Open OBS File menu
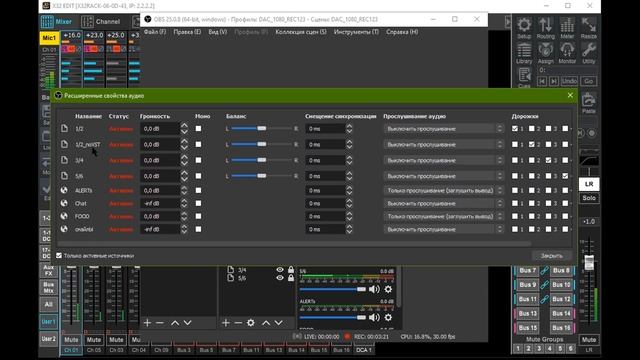This screenshot has height=360, width=640. pos(155,32)
